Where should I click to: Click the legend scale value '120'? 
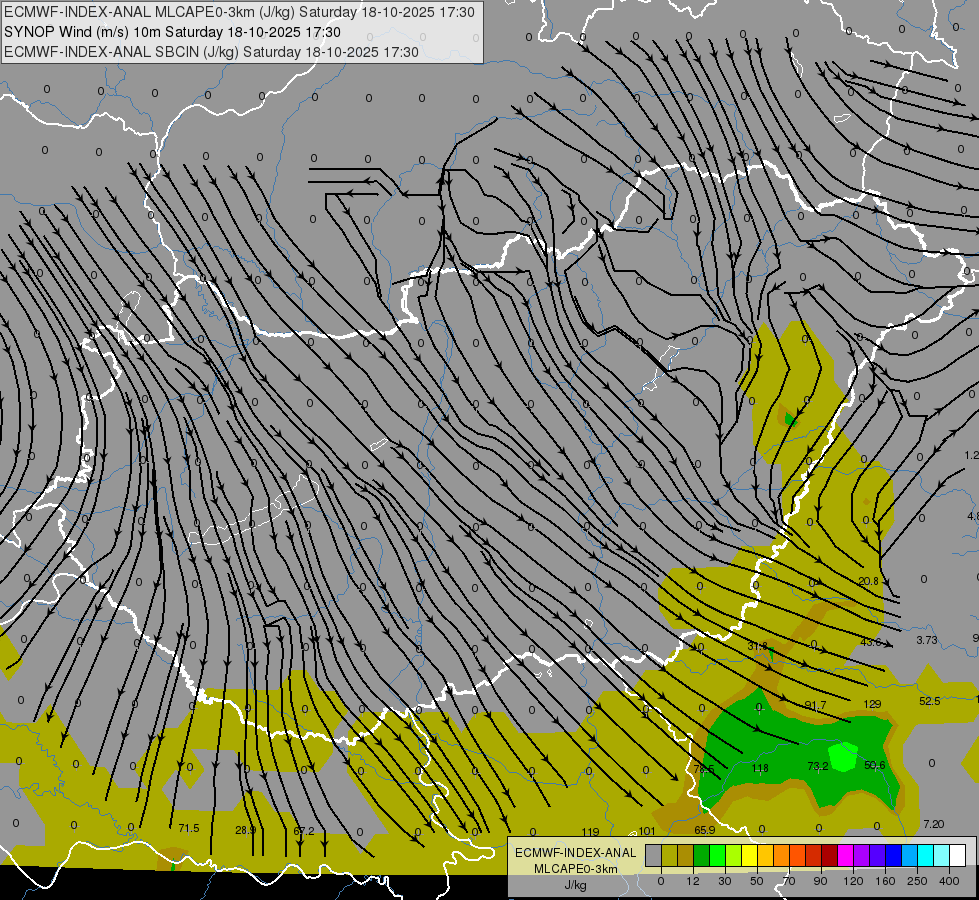853,881
